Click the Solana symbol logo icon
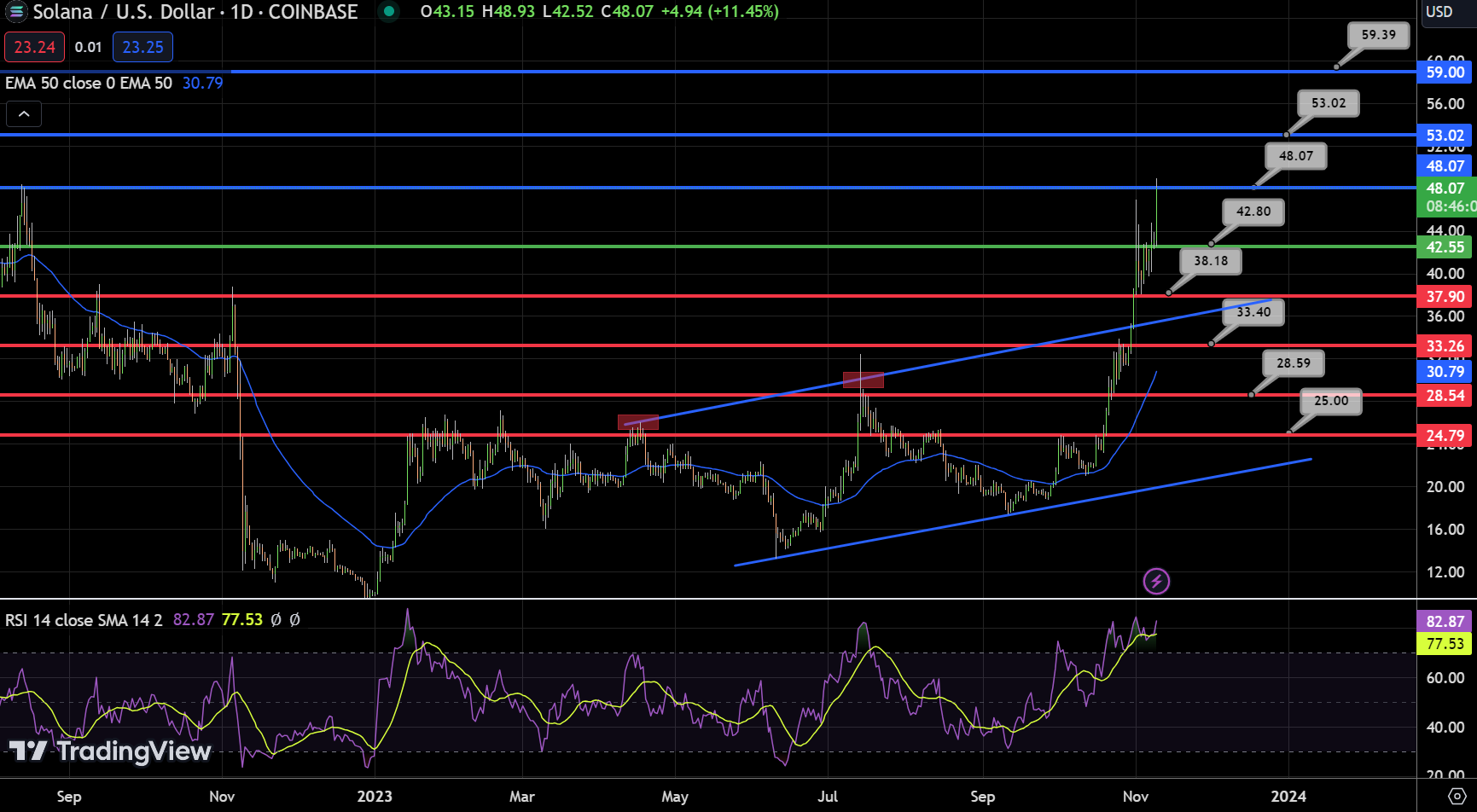1477x812 pixels. [x=15, y=11]
